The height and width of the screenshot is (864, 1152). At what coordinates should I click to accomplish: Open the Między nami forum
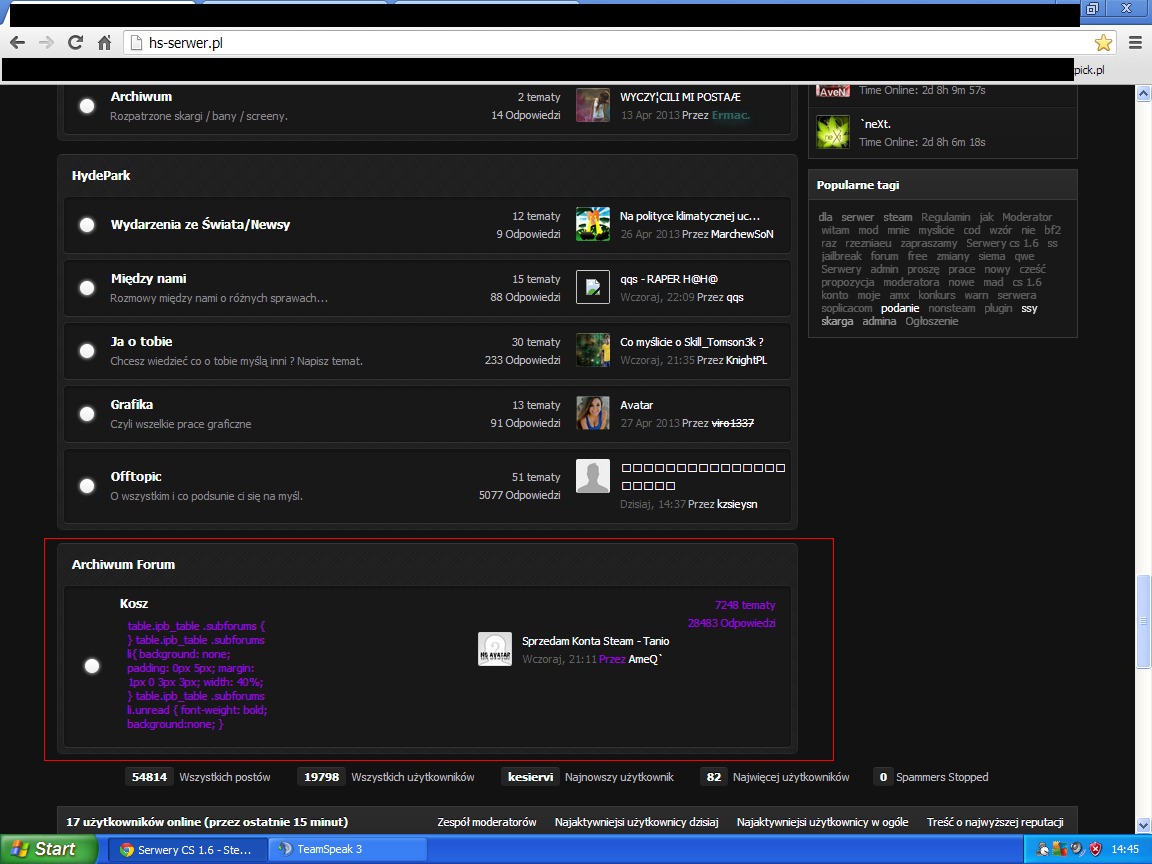click(148, 279)
